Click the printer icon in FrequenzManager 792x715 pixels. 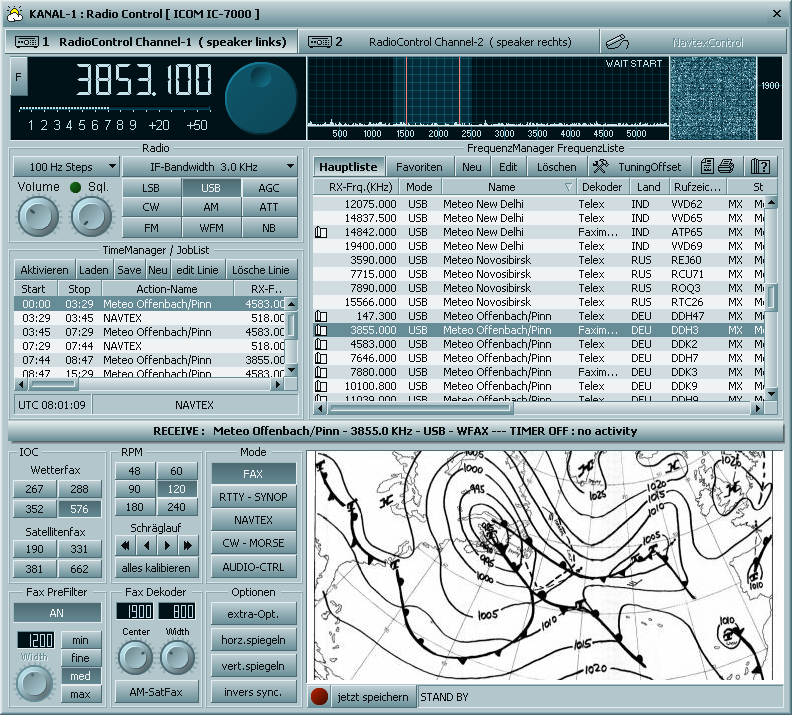pos(726,167)
